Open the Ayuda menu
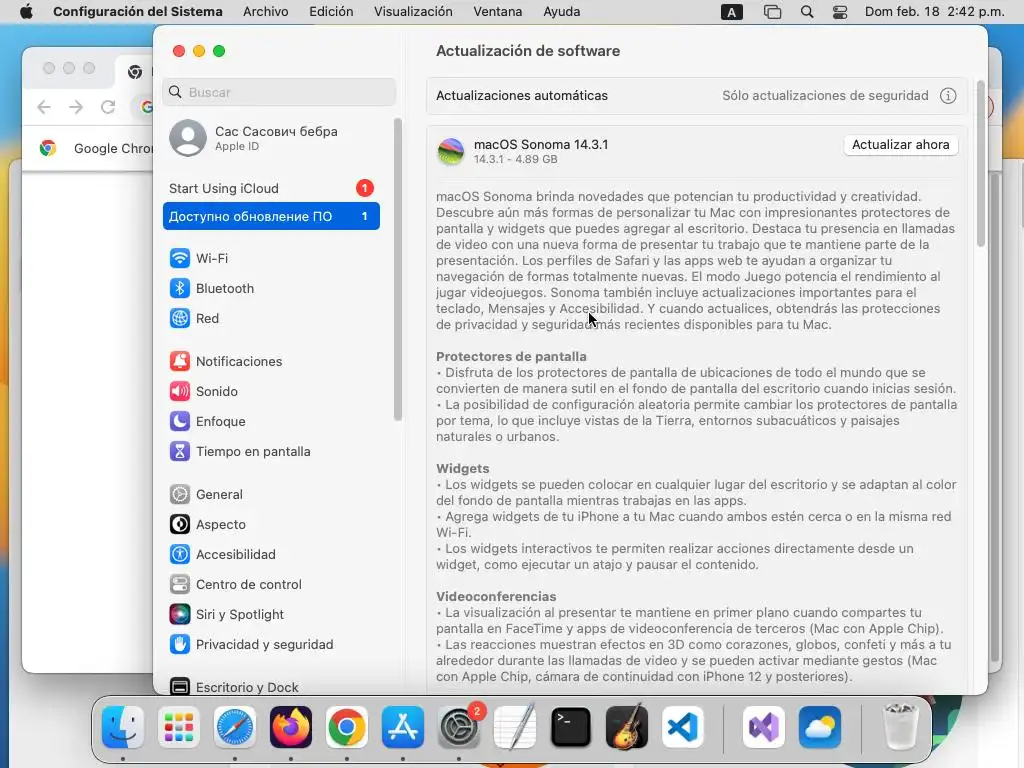1024x768 pixels. (x=562, y=12)
